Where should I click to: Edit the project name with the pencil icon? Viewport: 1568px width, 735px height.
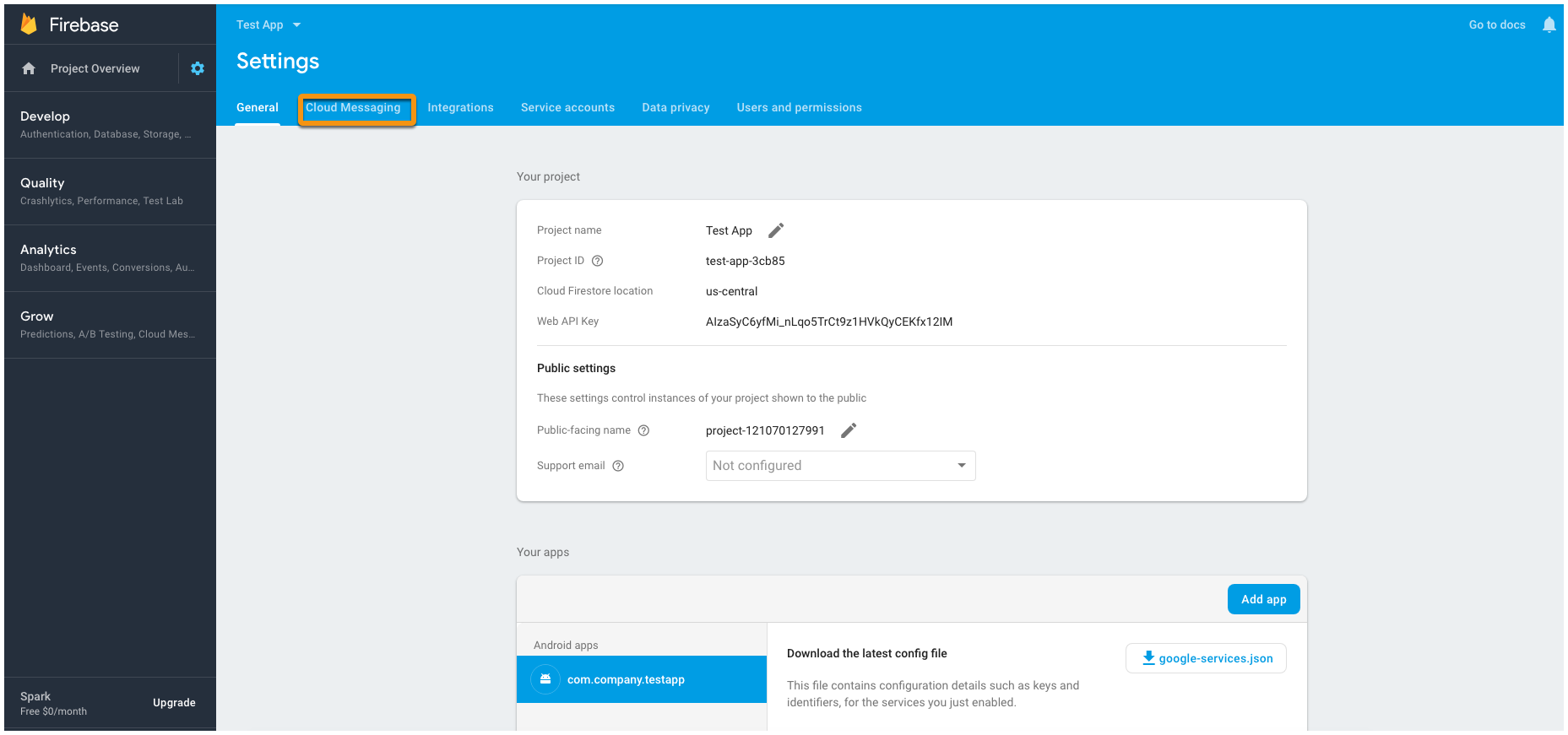click(x=776, y=230)
